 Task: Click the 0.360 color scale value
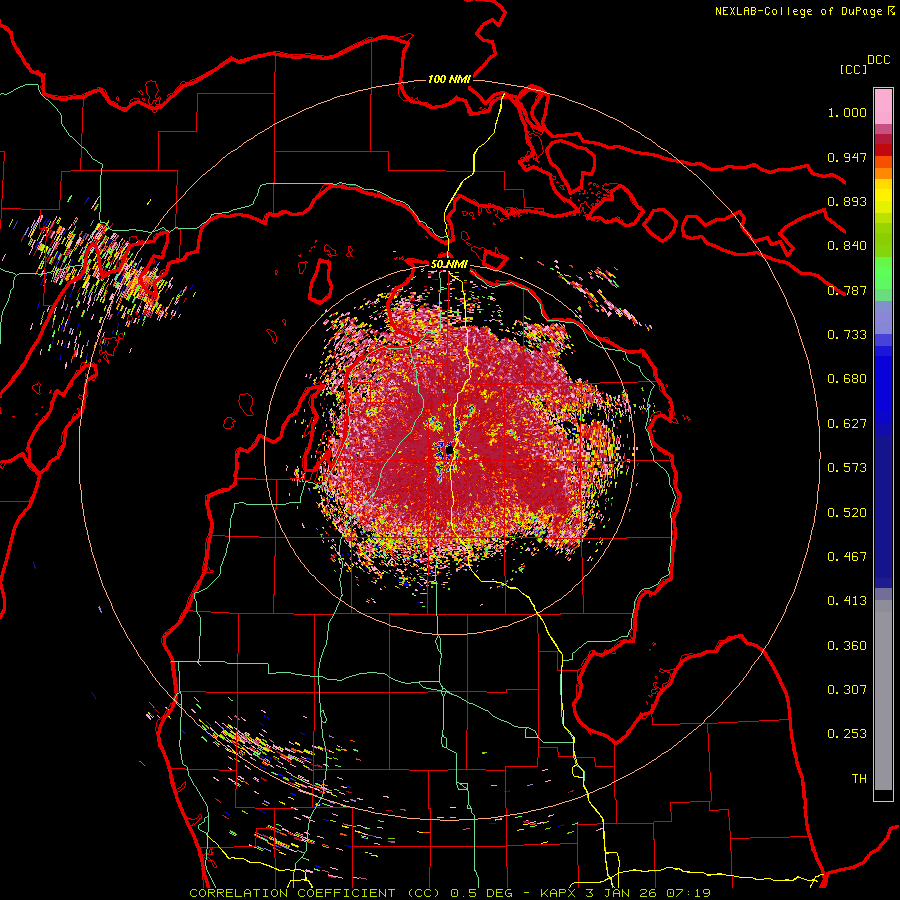click(x=847, y=646)
